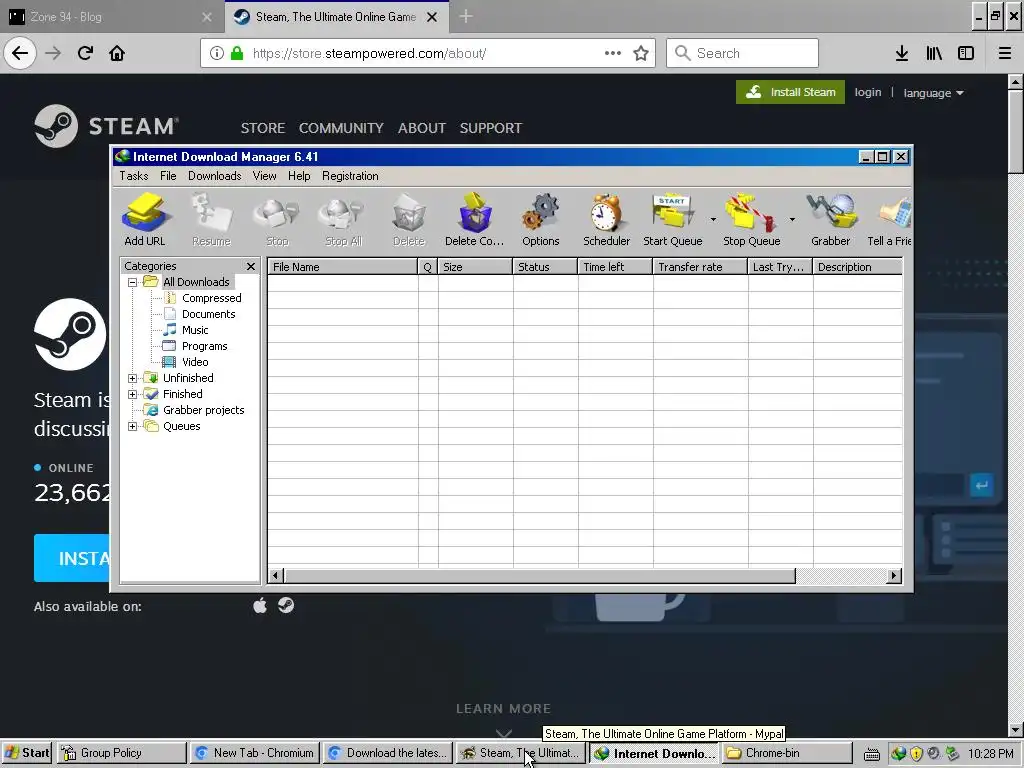Click the Delete Completed toolbar icon
The height and width of the screenshot is (768, 1024).
pos(474,219)
